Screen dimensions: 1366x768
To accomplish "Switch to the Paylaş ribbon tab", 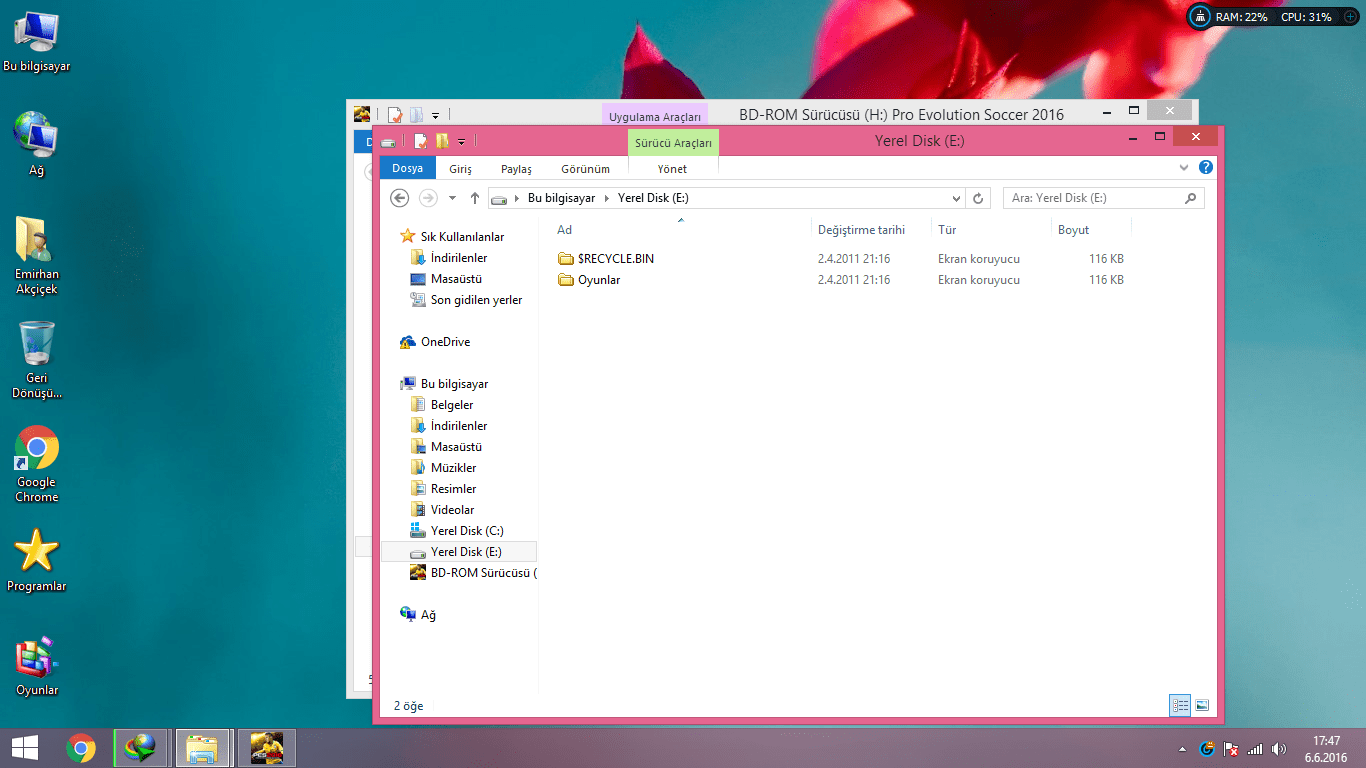I will coord(516,169).
